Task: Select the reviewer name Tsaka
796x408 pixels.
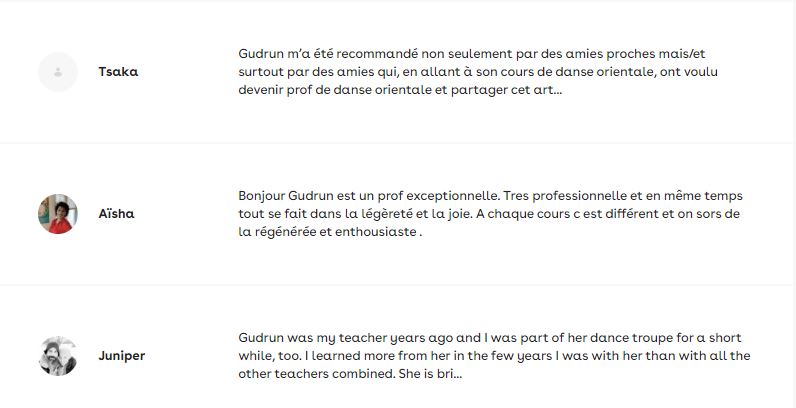Action: (118, 72)
